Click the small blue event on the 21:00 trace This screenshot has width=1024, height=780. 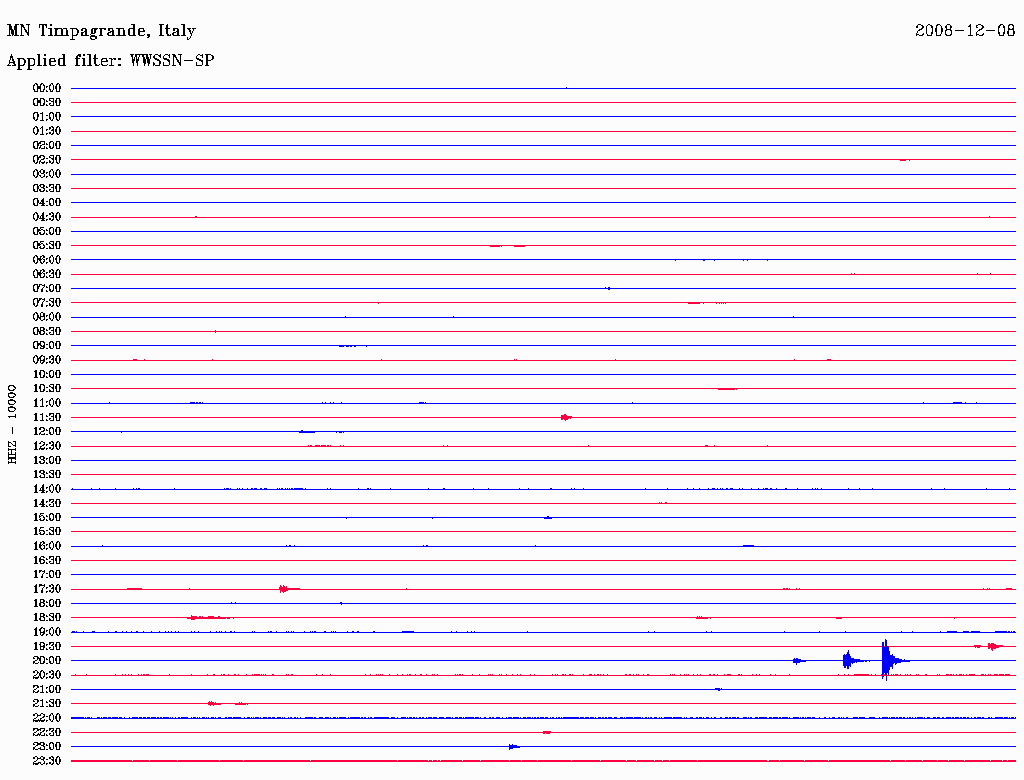pyautogui.click(x=718, y=689)
